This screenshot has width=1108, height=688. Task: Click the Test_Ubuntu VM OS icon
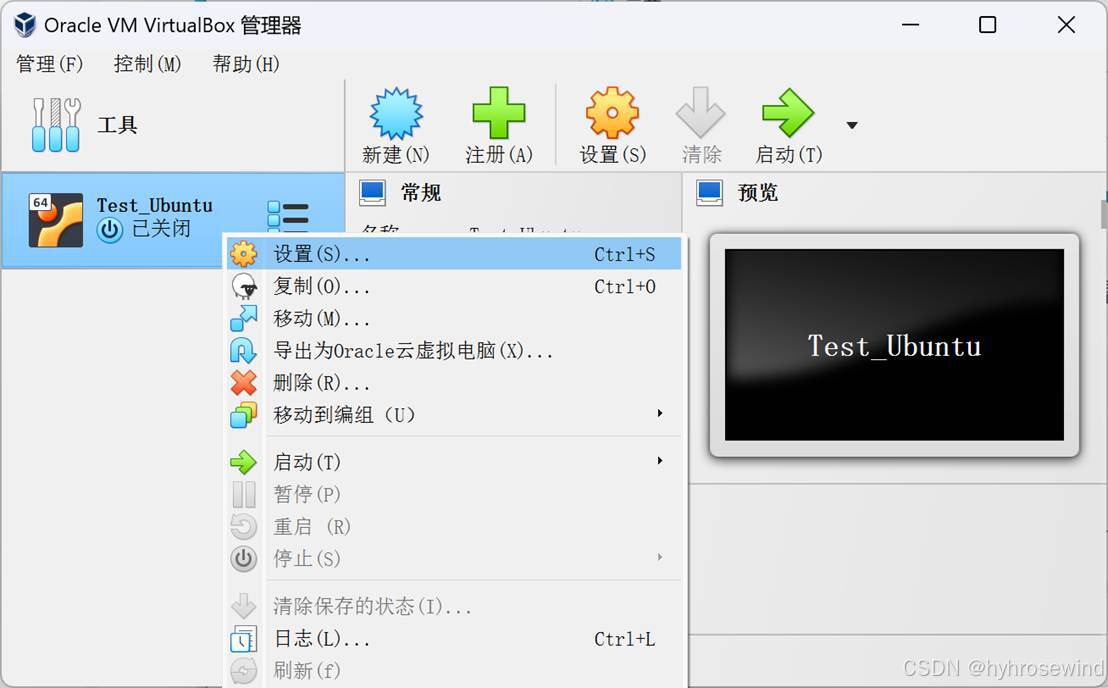[56, 220]
